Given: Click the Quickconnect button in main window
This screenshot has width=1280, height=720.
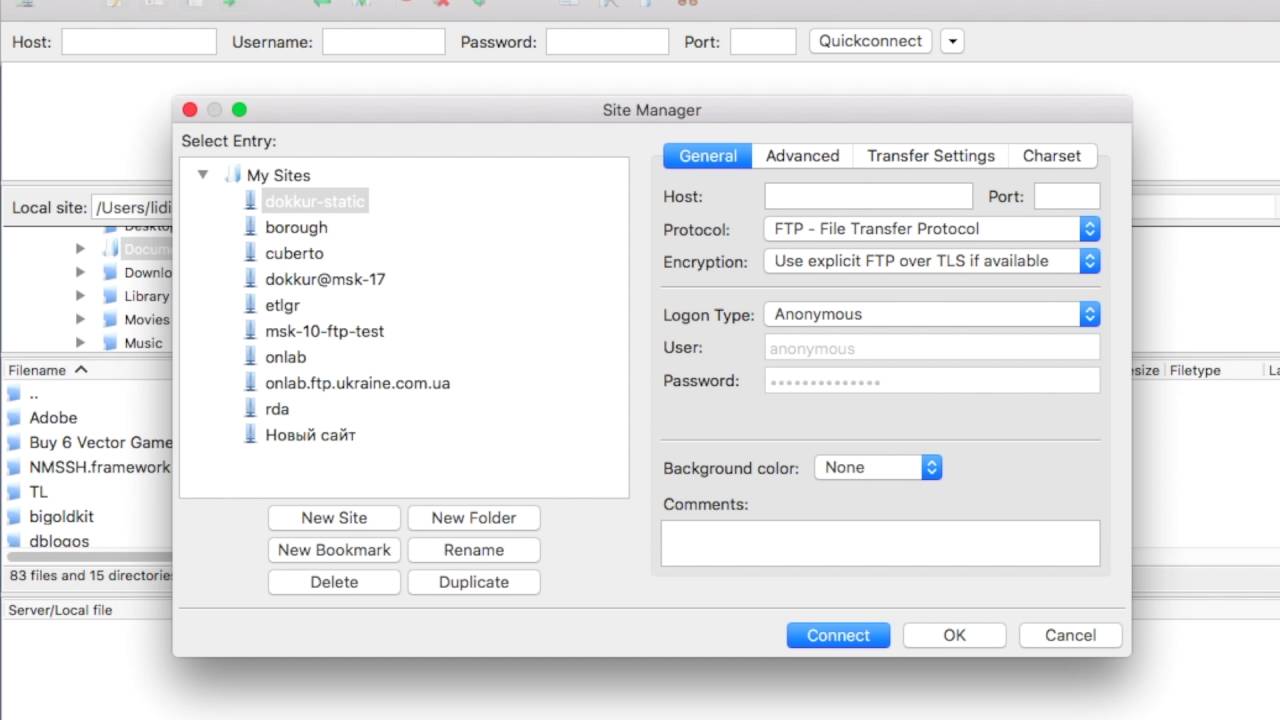Looking at the screenshot, I should (870, 41).
